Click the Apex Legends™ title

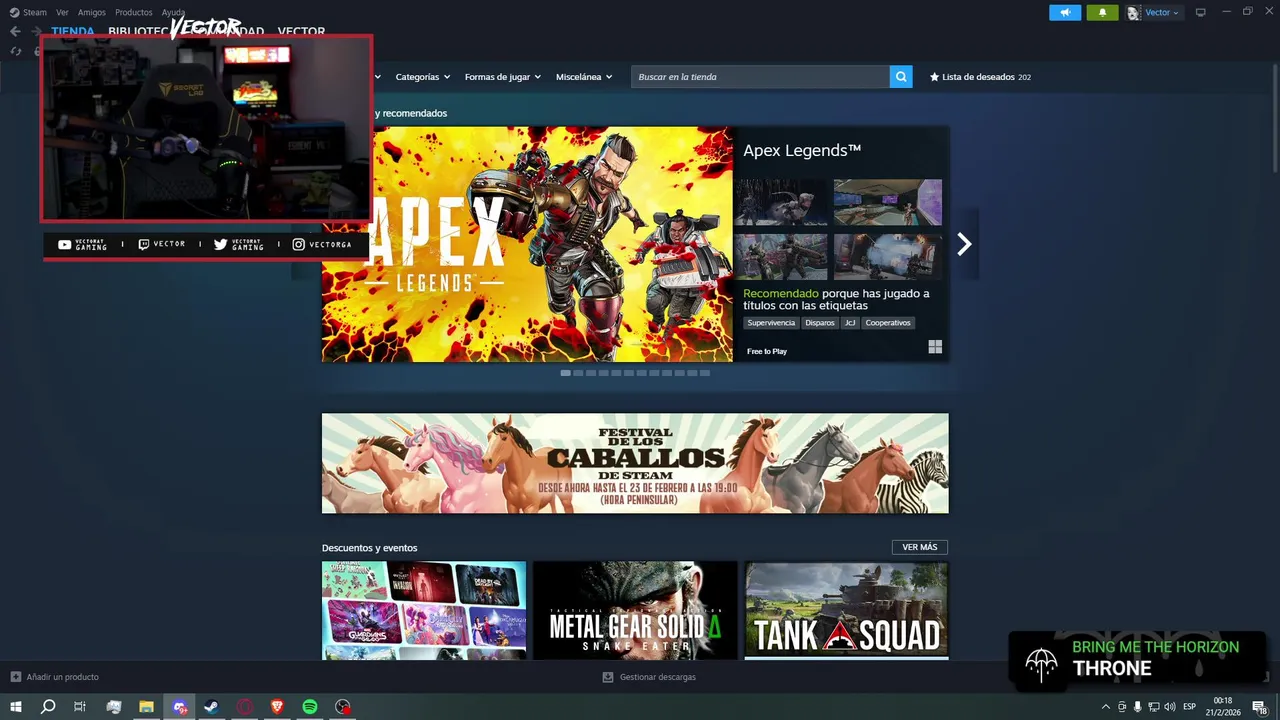click(802, 150)
